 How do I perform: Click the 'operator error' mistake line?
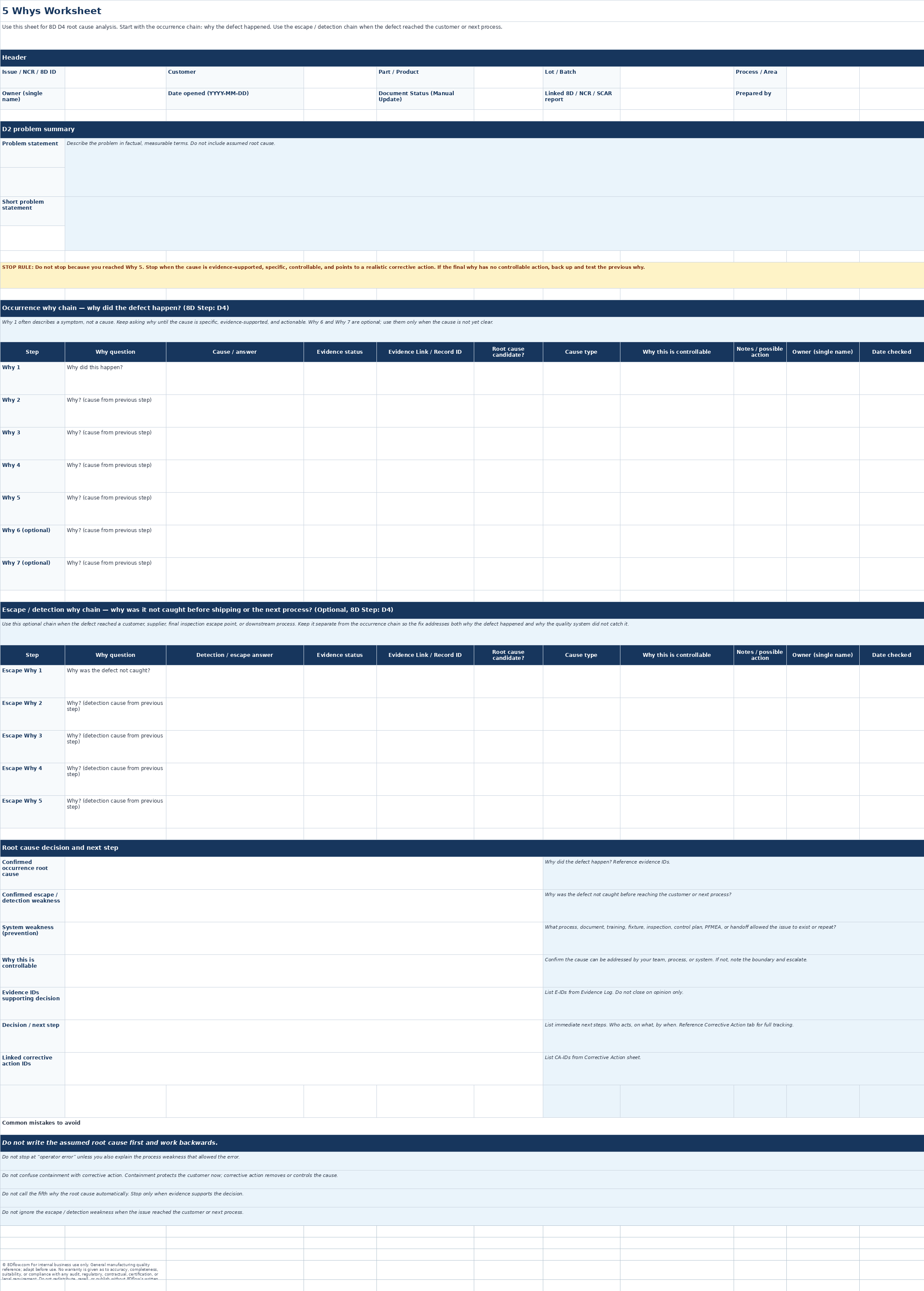(462, 1160)
